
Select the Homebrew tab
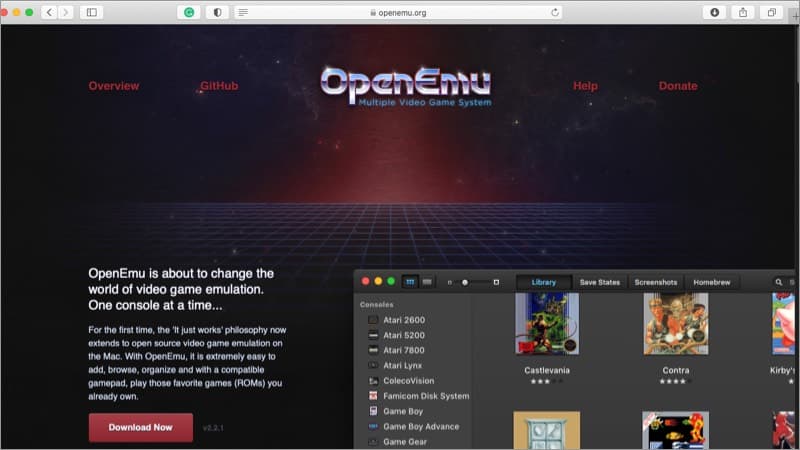coord(712,282)
